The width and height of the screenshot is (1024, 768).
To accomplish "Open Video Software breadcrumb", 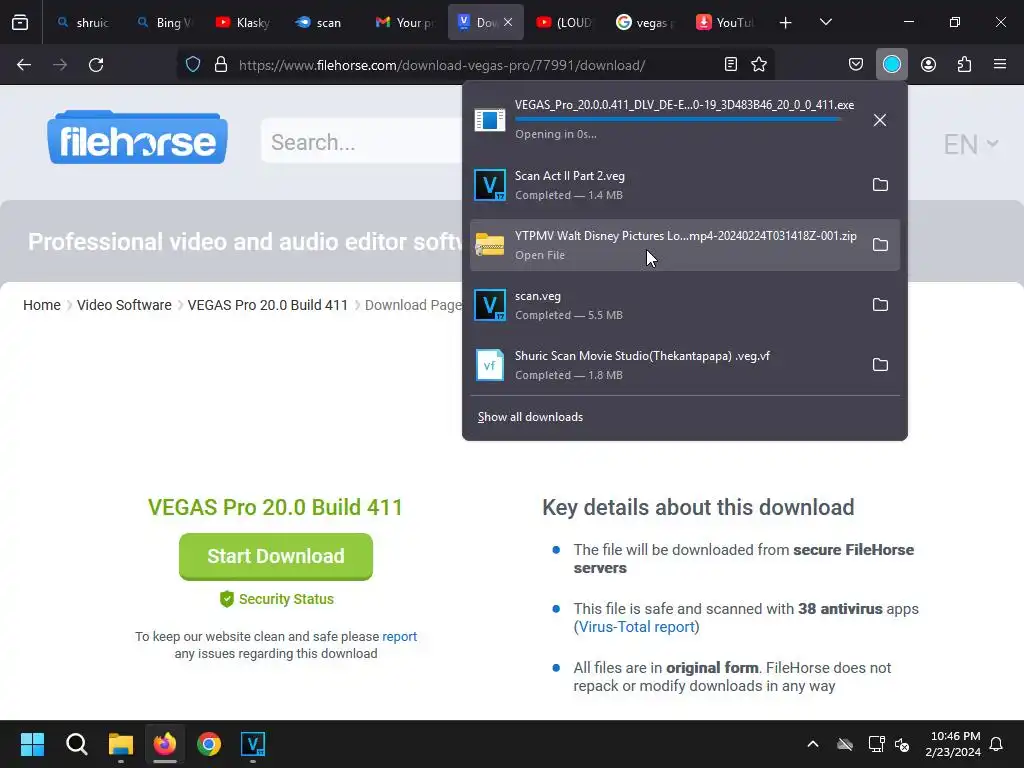I will [x=124, y=305].
